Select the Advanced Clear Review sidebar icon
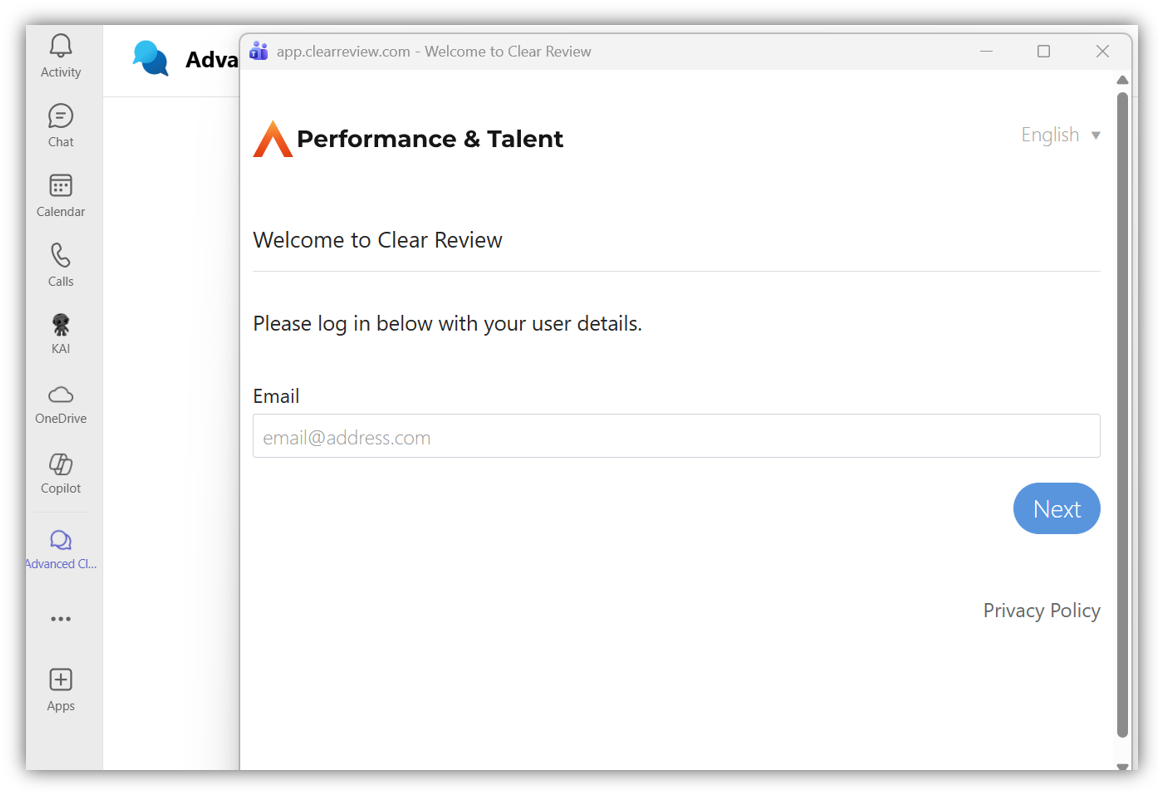This screenshot has width=1158, height=793. tap(61, 541)
